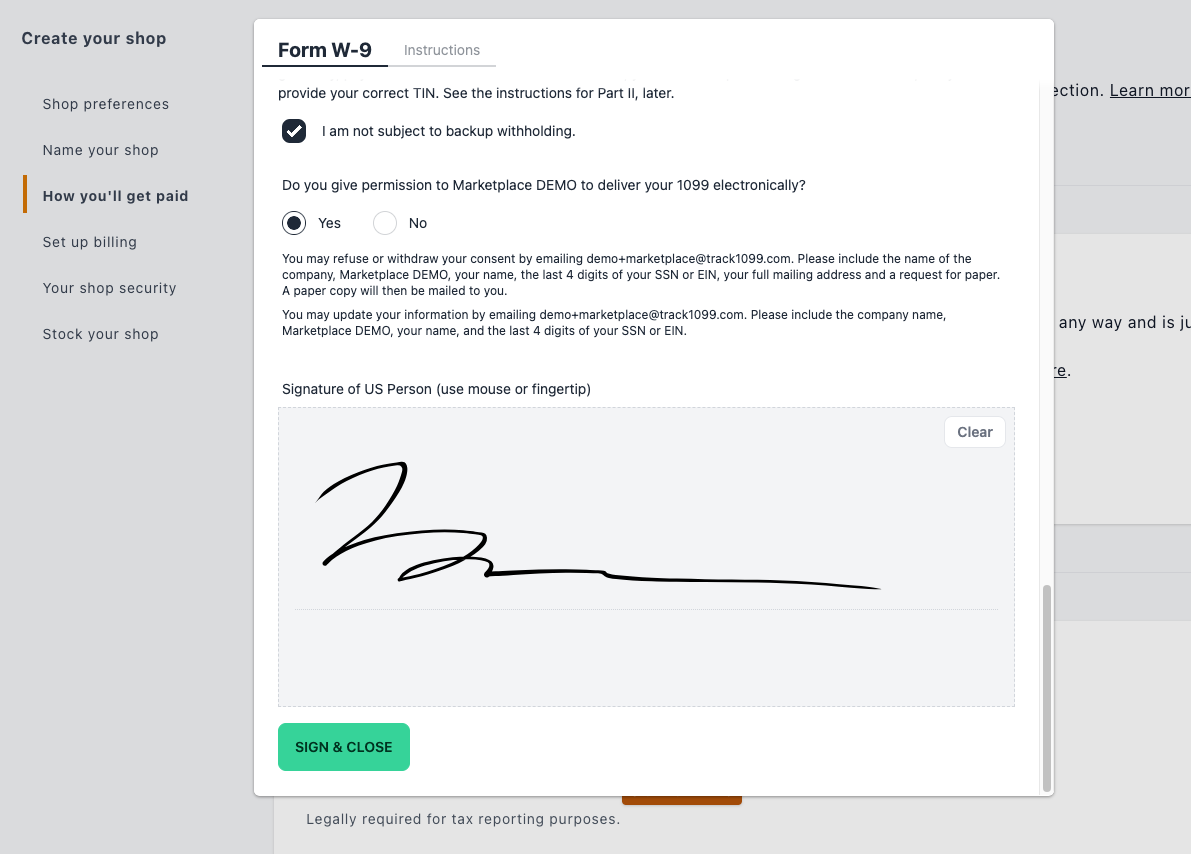Click the SIGN & CLOSE button
This screenshot has height=854, width=1191.
[344, 747]
